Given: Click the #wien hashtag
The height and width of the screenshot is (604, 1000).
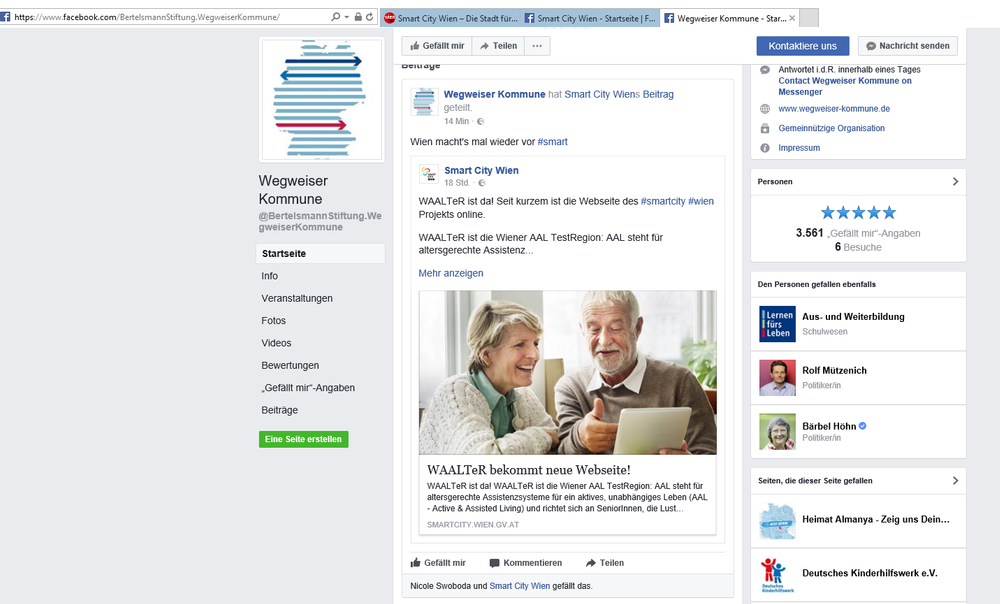Looking at the screenshot, I should click(x=701, y=201).
